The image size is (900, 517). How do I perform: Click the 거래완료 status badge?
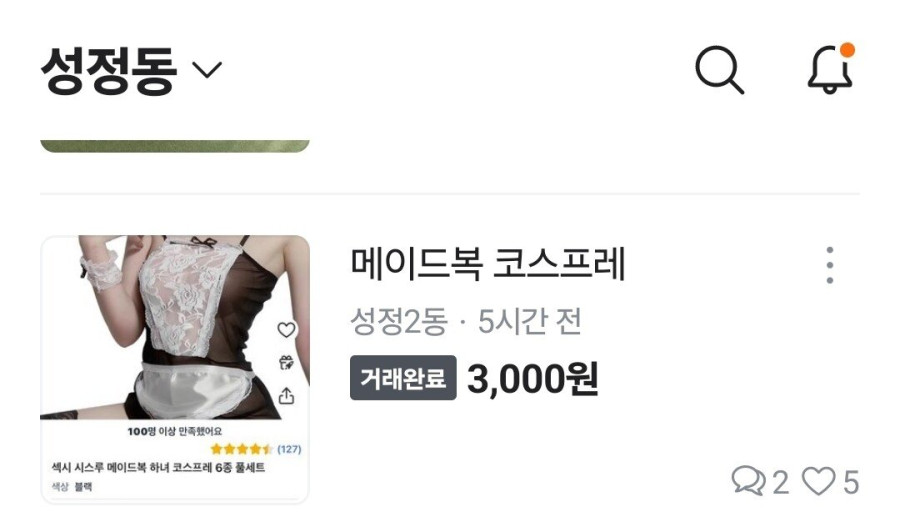pos(403,378)
